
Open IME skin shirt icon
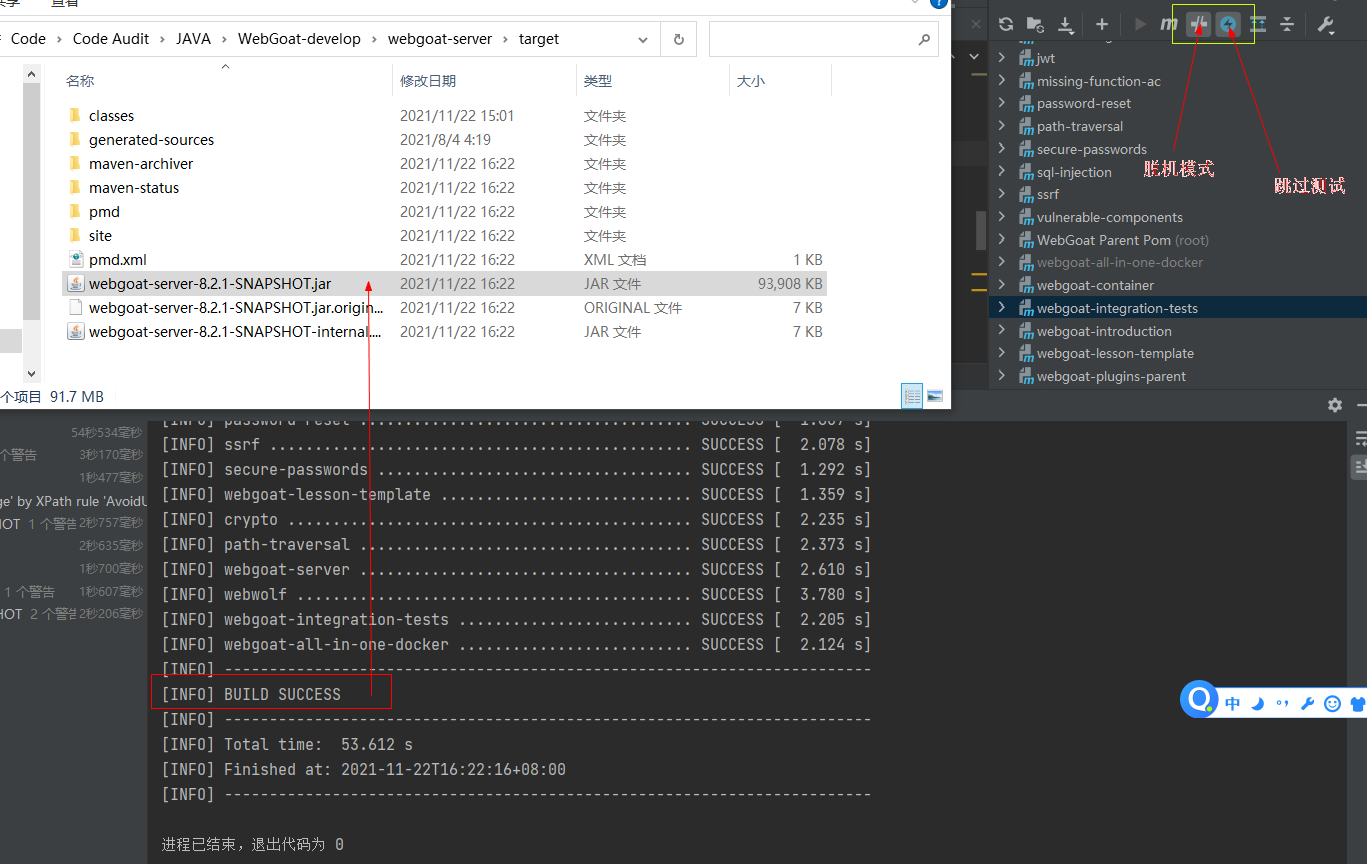pyautogui.click(x=1357, y=704)
